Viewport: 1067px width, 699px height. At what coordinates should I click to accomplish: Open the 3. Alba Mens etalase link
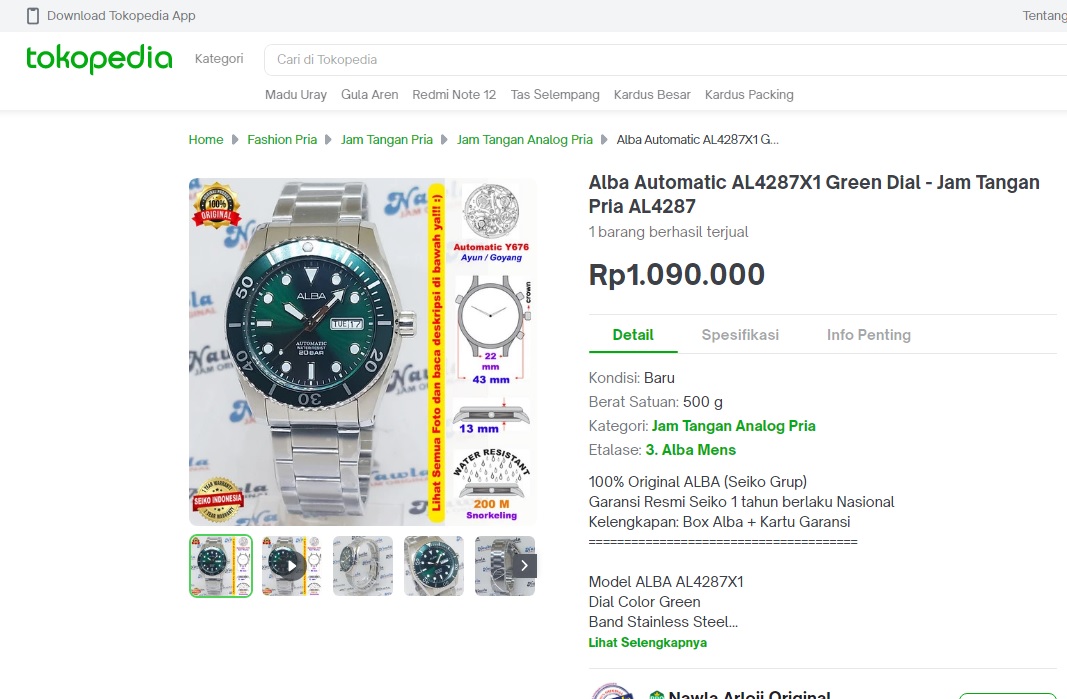tap(691, 450)
